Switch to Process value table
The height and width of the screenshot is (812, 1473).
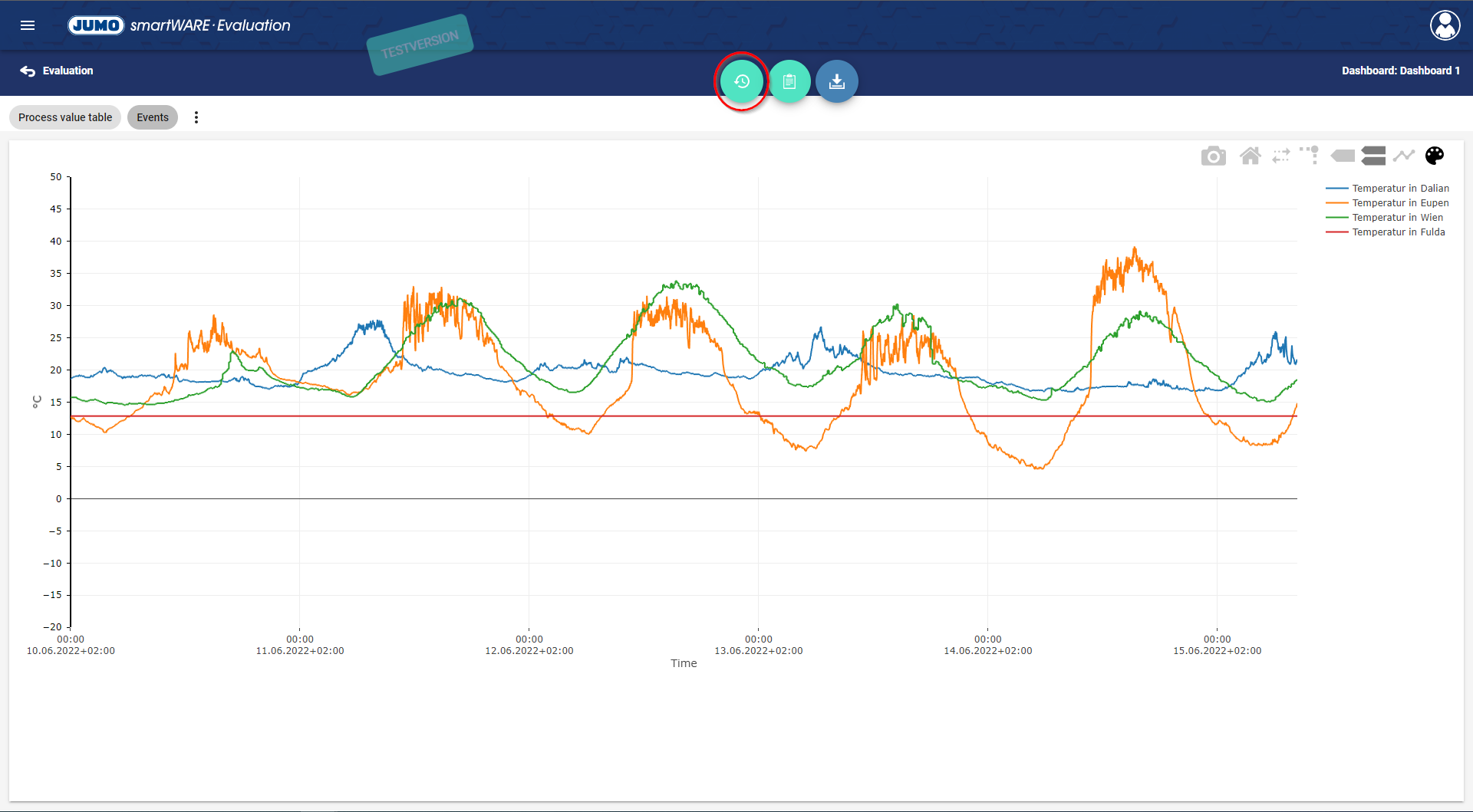click(x=65, y=117)
